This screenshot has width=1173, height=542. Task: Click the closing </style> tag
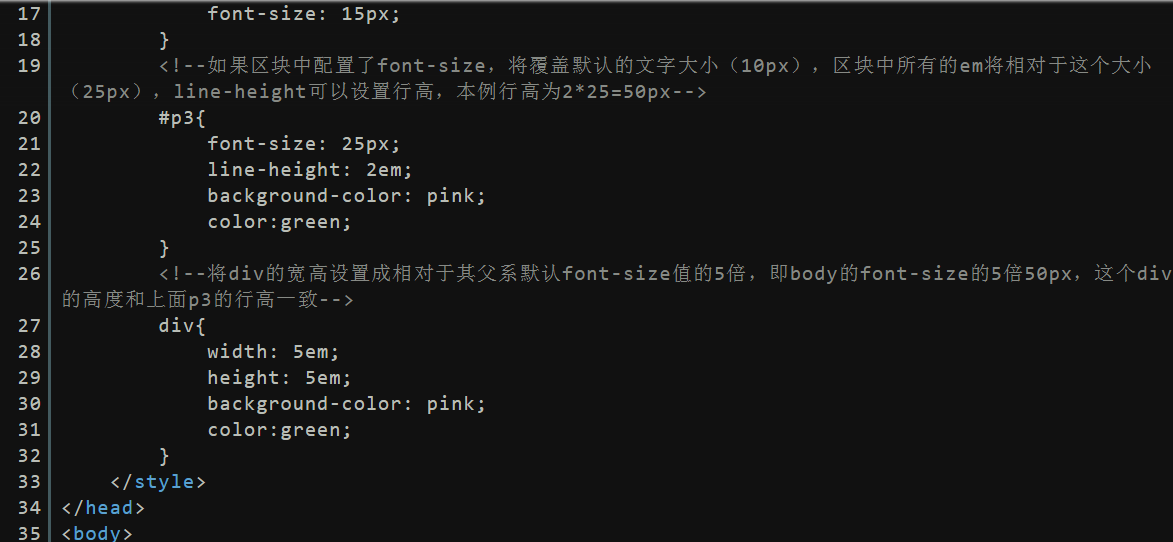158,481
